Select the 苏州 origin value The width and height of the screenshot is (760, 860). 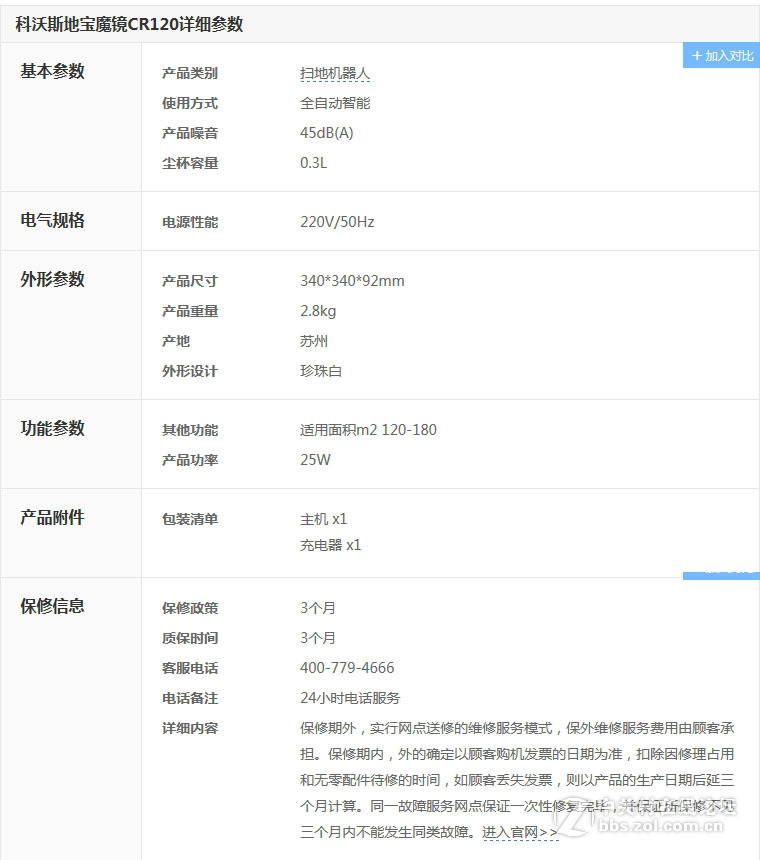[314, 341]
